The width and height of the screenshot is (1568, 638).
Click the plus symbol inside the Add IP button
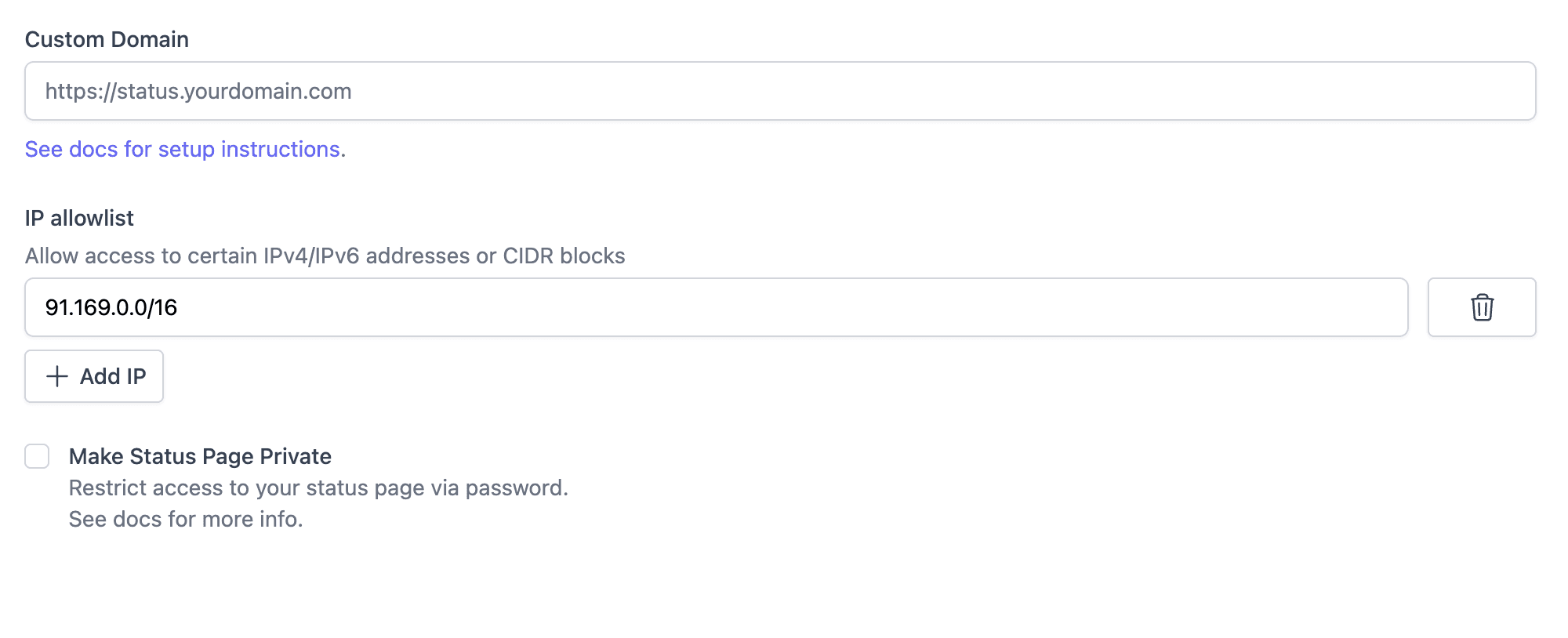[x=56, y=376]
